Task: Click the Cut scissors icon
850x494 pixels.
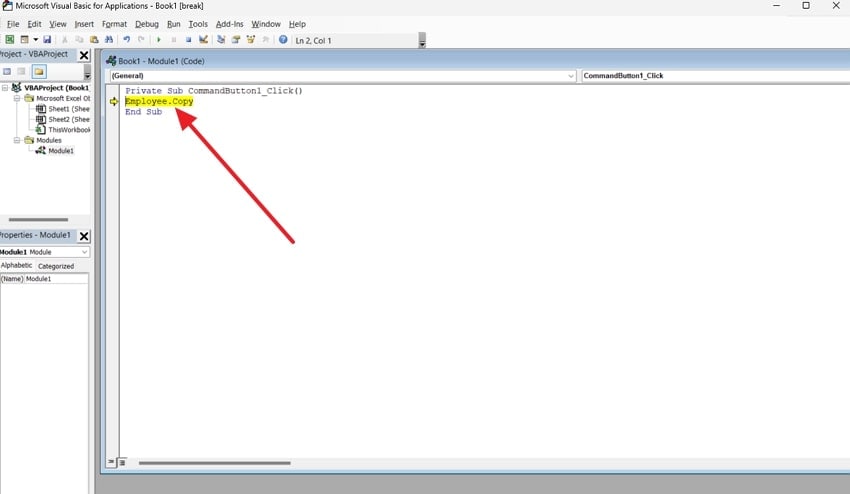Action: click(x=65, y=40)
